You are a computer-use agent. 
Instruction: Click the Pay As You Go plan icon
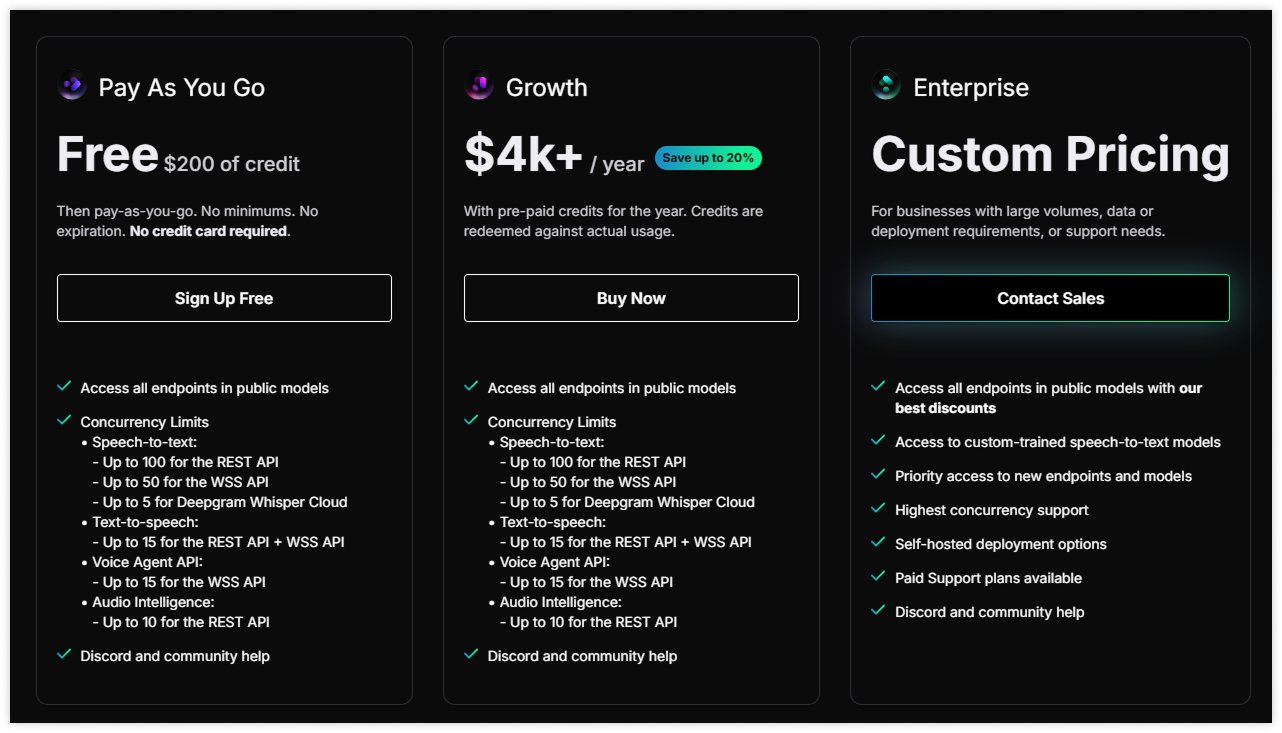(72, 87)
